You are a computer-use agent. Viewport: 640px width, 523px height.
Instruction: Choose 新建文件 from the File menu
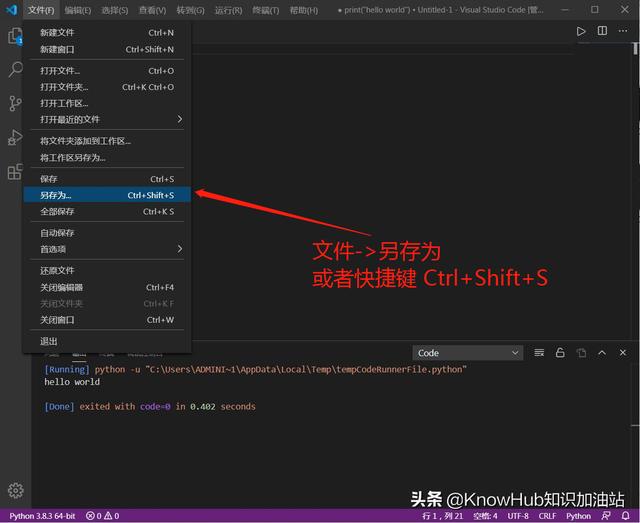(107, 33)
